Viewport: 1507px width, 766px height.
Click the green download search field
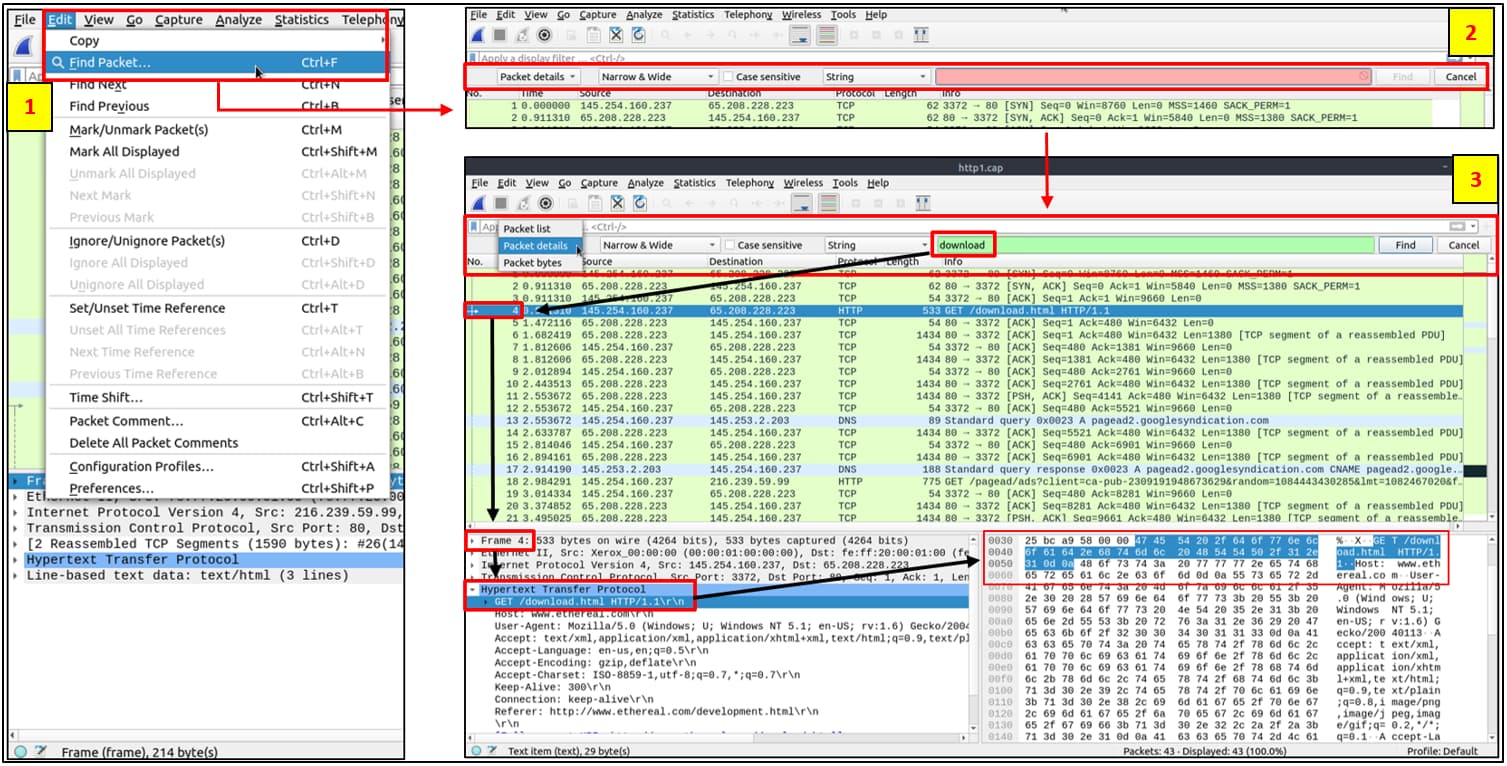click(x=1154, y=245)
